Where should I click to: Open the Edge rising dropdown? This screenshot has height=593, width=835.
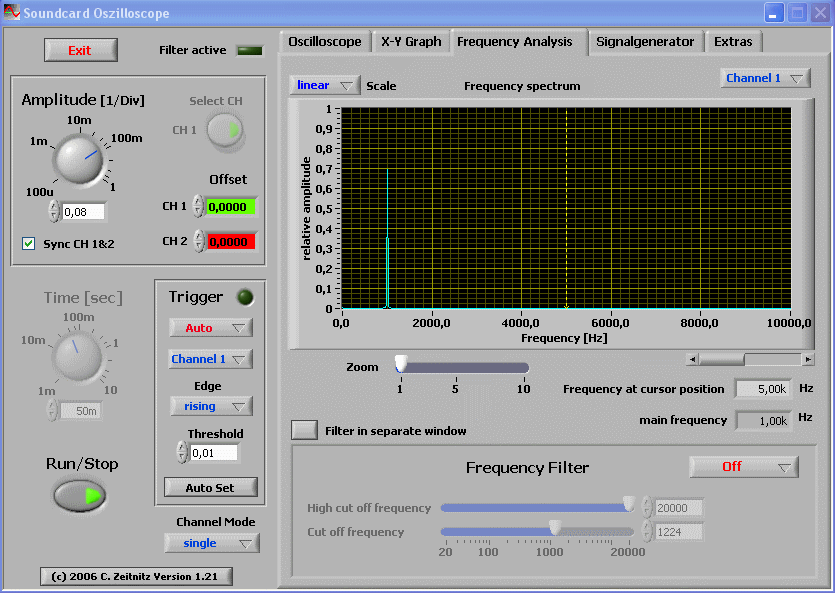coord(211,406)
